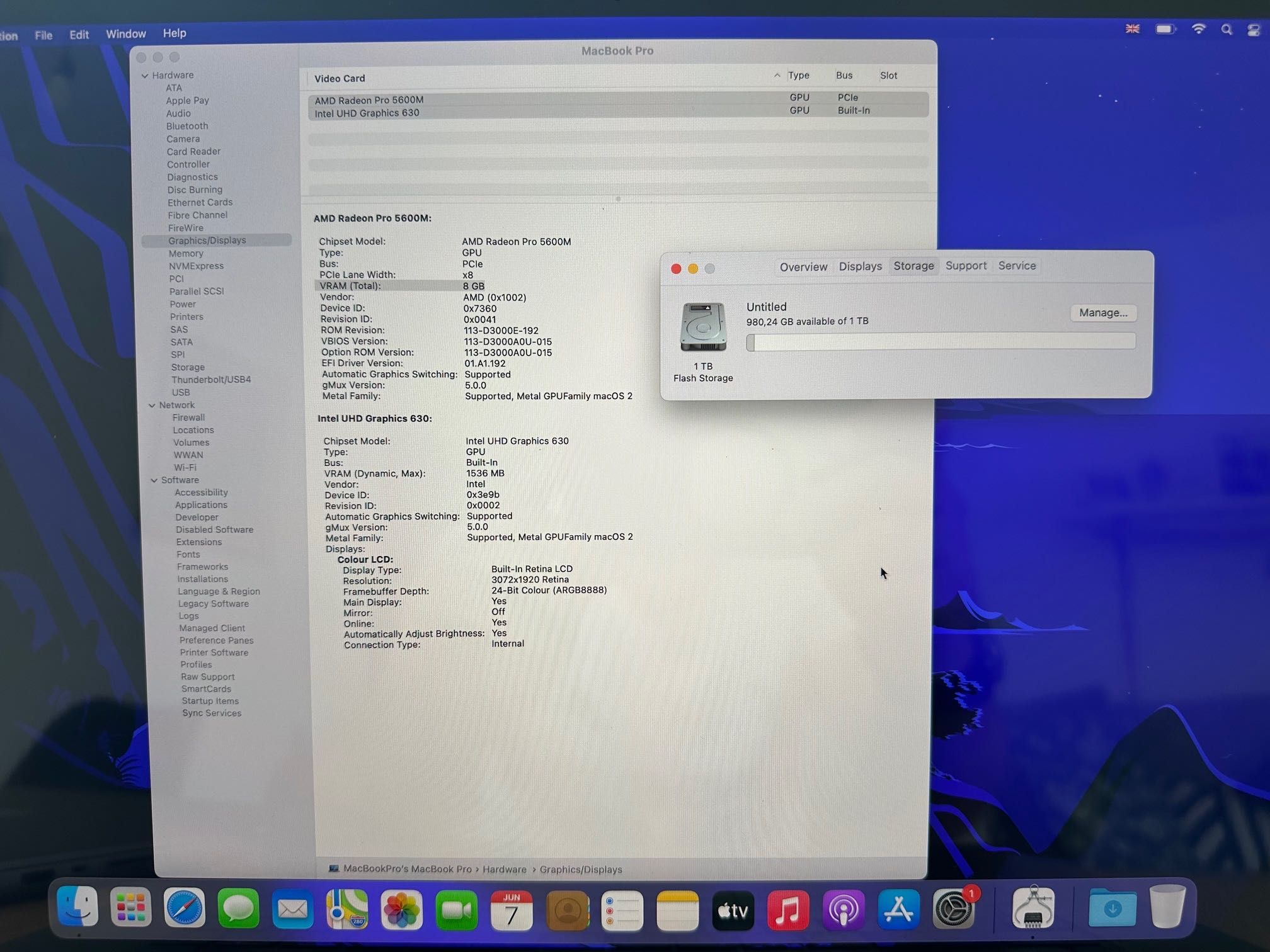The height and width of the screenshot is (952, 1270).
Task: Open Mail app in the Dock
Action: (293, 909)
